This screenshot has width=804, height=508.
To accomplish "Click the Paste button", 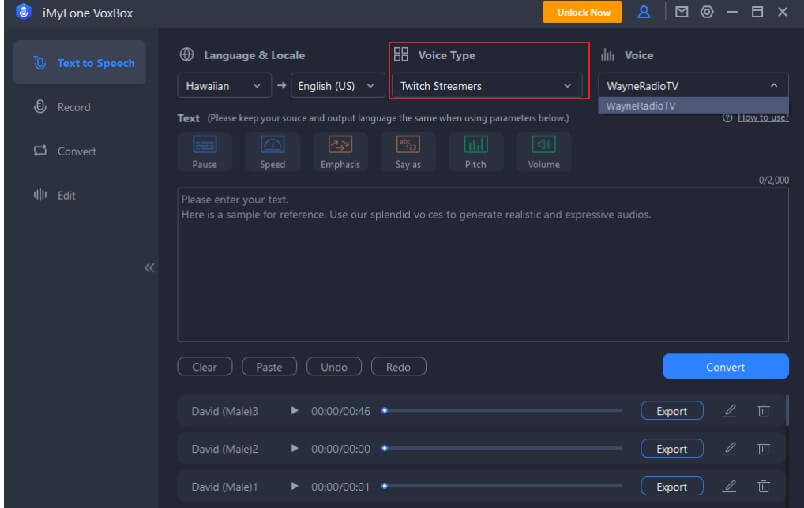I will click(269, 367).
